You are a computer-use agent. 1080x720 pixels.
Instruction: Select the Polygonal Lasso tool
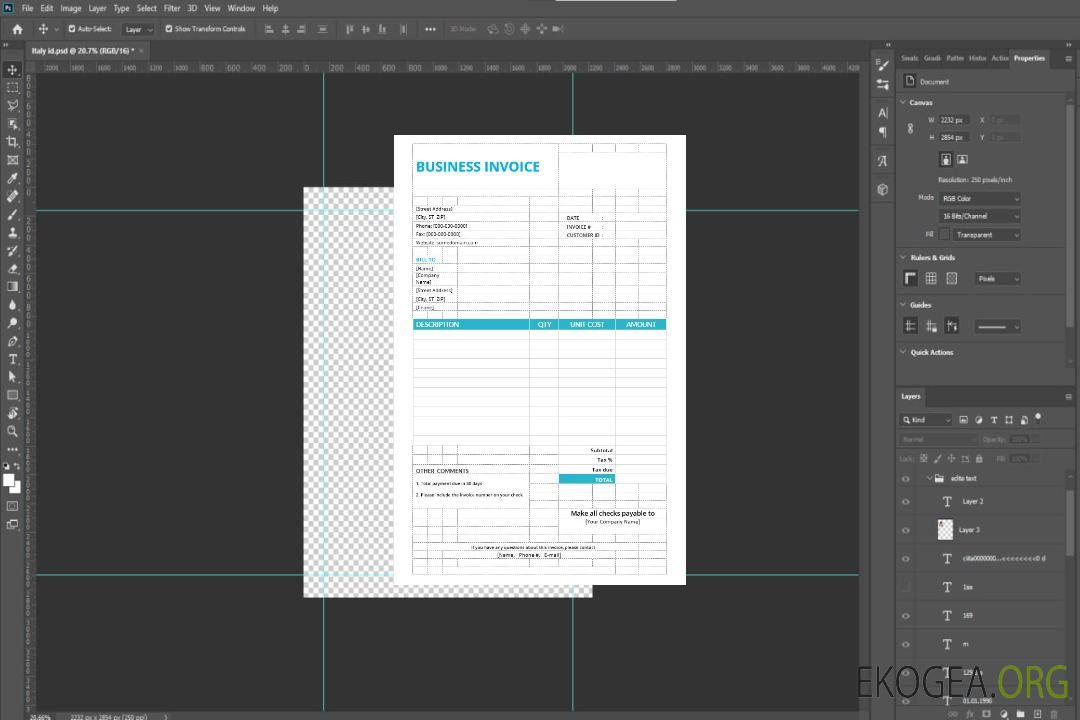(x=12, y=105)
